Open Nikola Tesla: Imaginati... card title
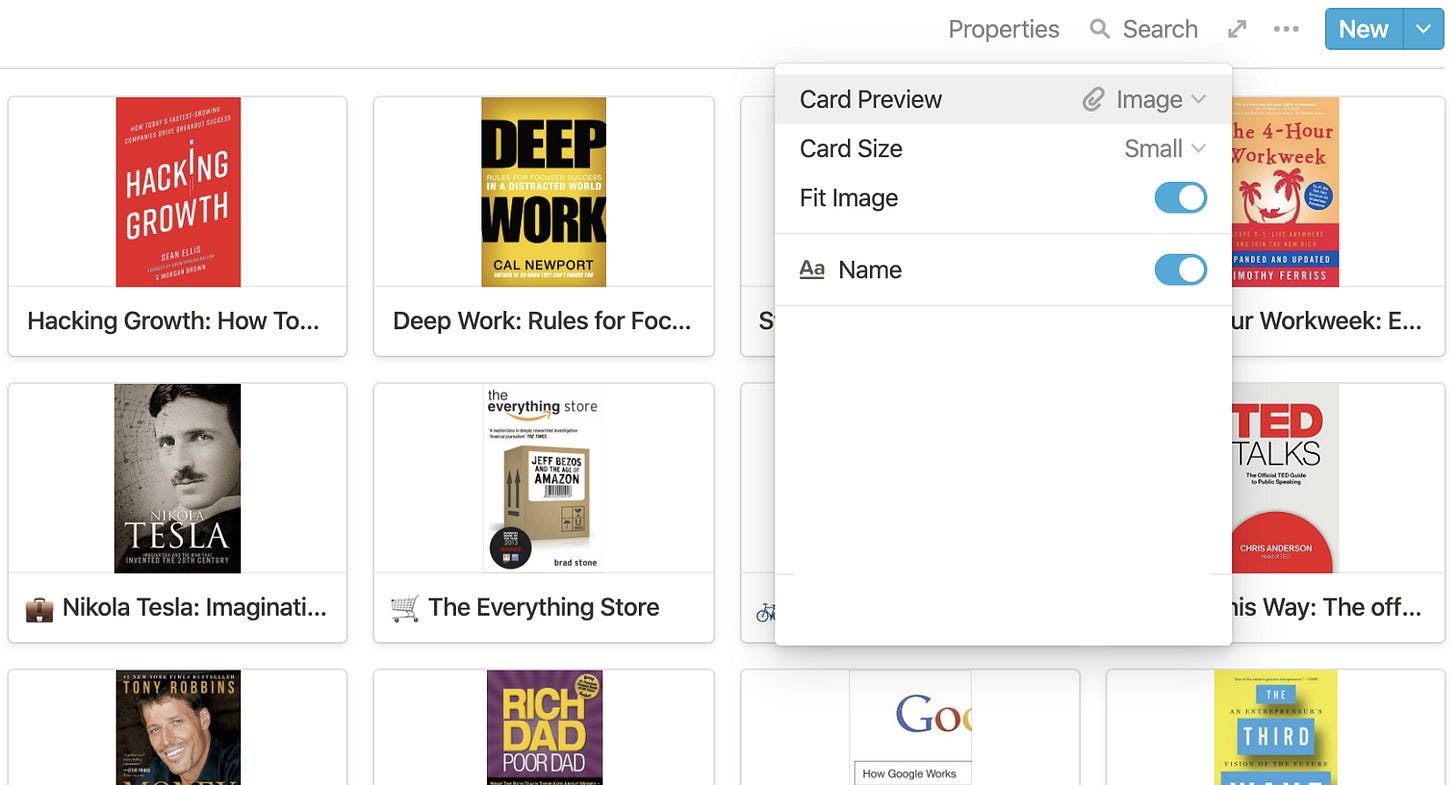 [194, 608]
